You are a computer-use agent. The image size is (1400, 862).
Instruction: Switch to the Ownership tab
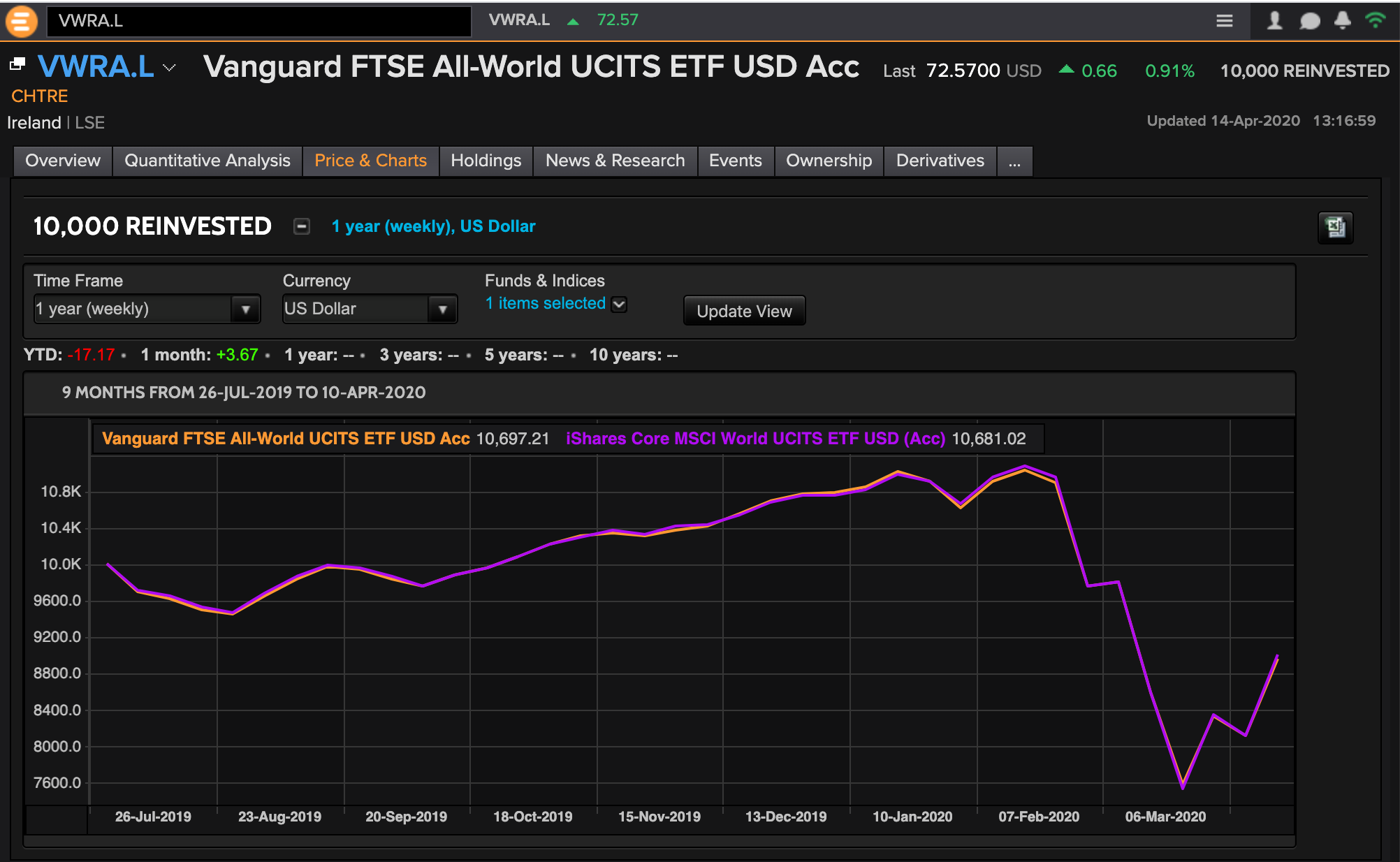[829, 161]
